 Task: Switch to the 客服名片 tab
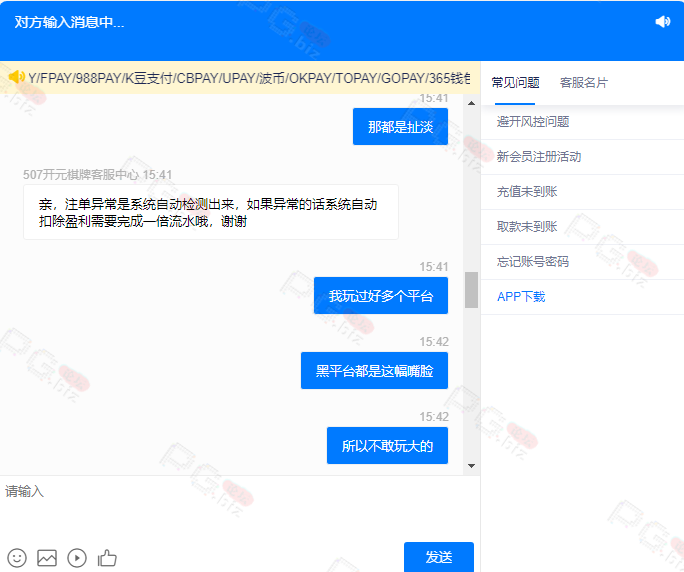click(x=583, y=83)
